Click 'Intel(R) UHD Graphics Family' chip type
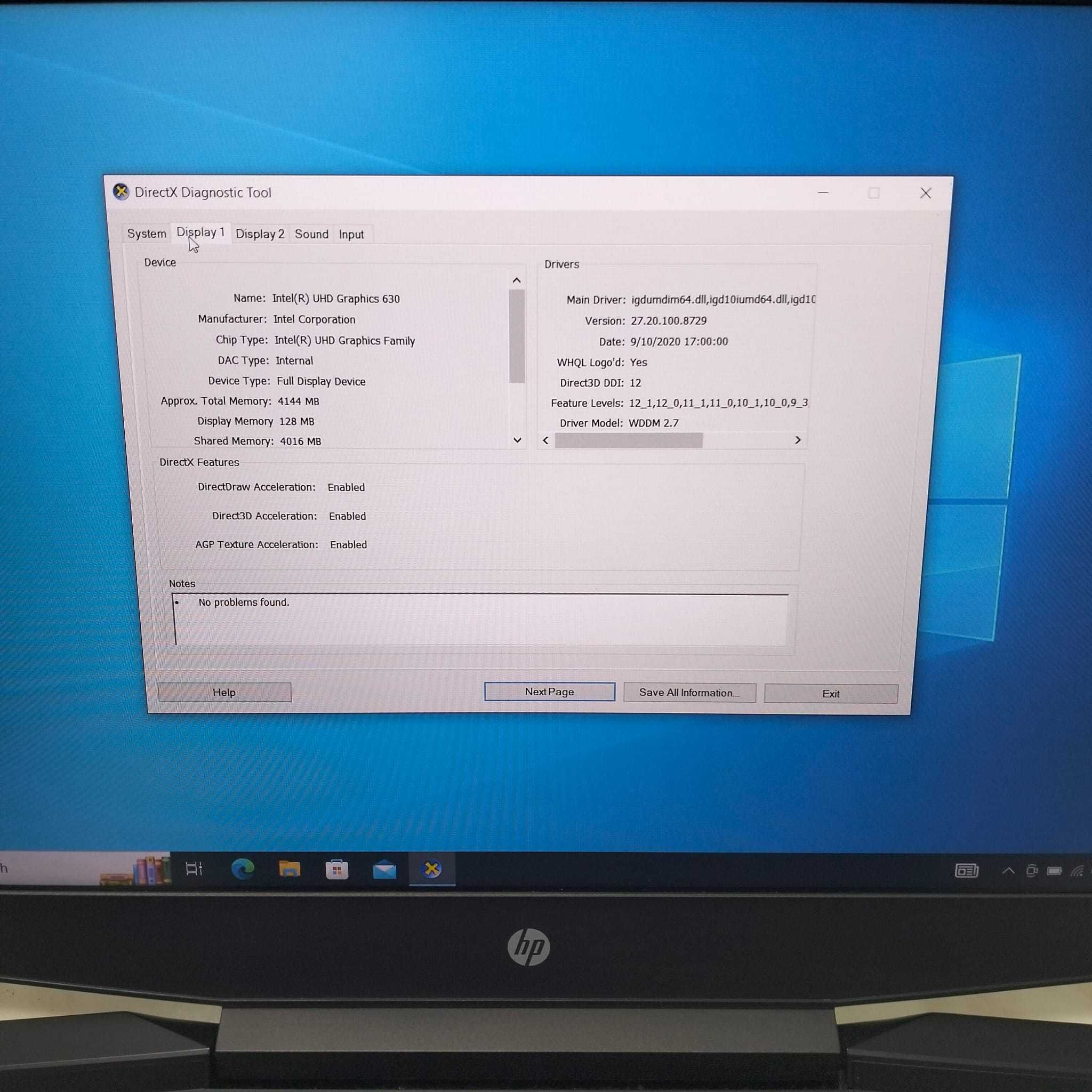 (345, 340)
